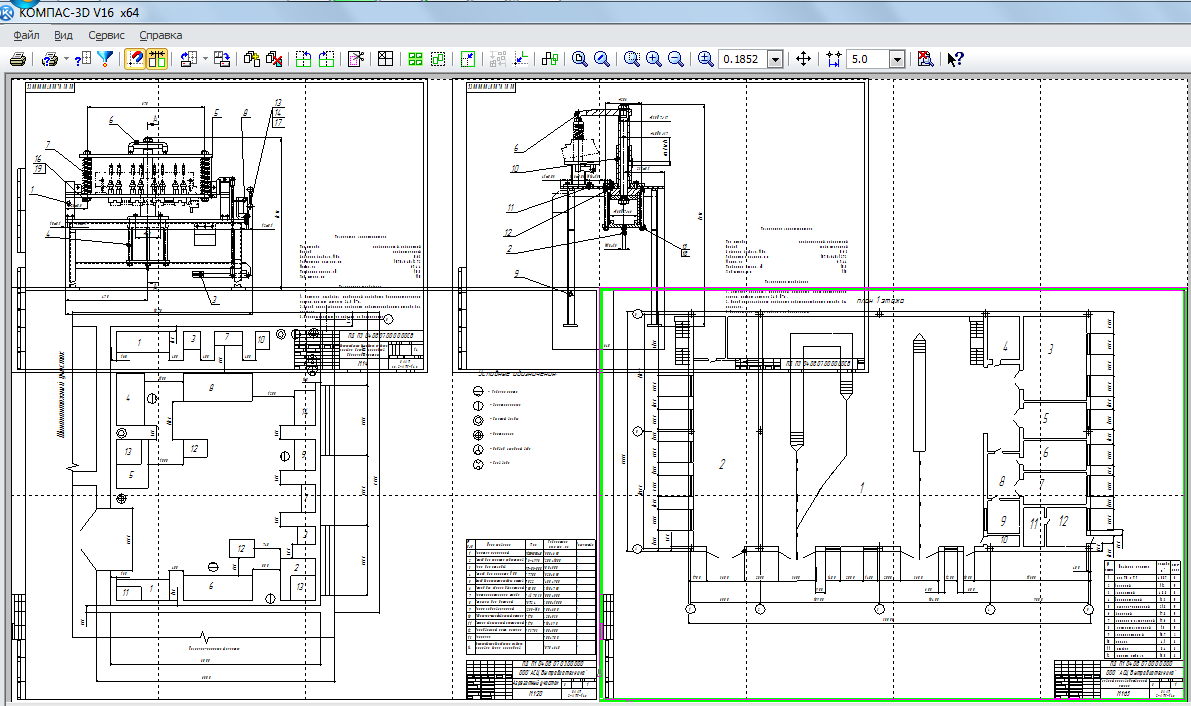Open the Вид menu

click(63, 35)
